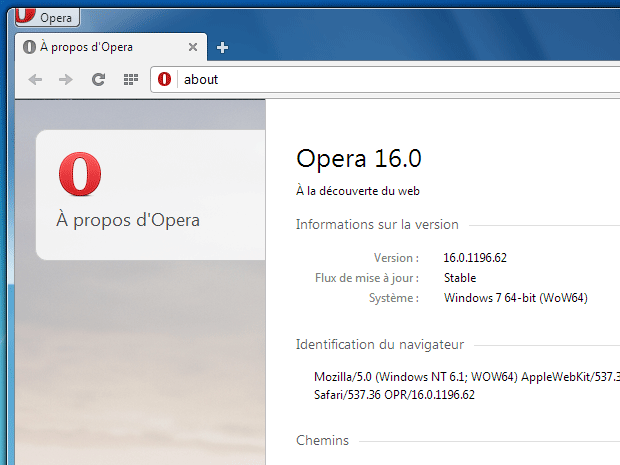The height and width of the screenshot is (465, 620).
Task: Select version number 16.0.1196.62
Action: pyautogui.click(x=475, y=258)
